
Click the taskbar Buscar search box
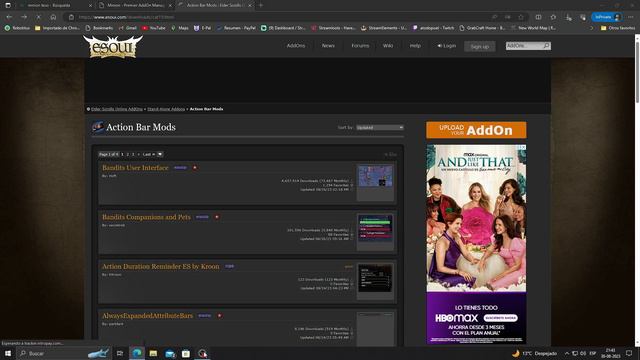pyautogui.click(x=64, y=353)
